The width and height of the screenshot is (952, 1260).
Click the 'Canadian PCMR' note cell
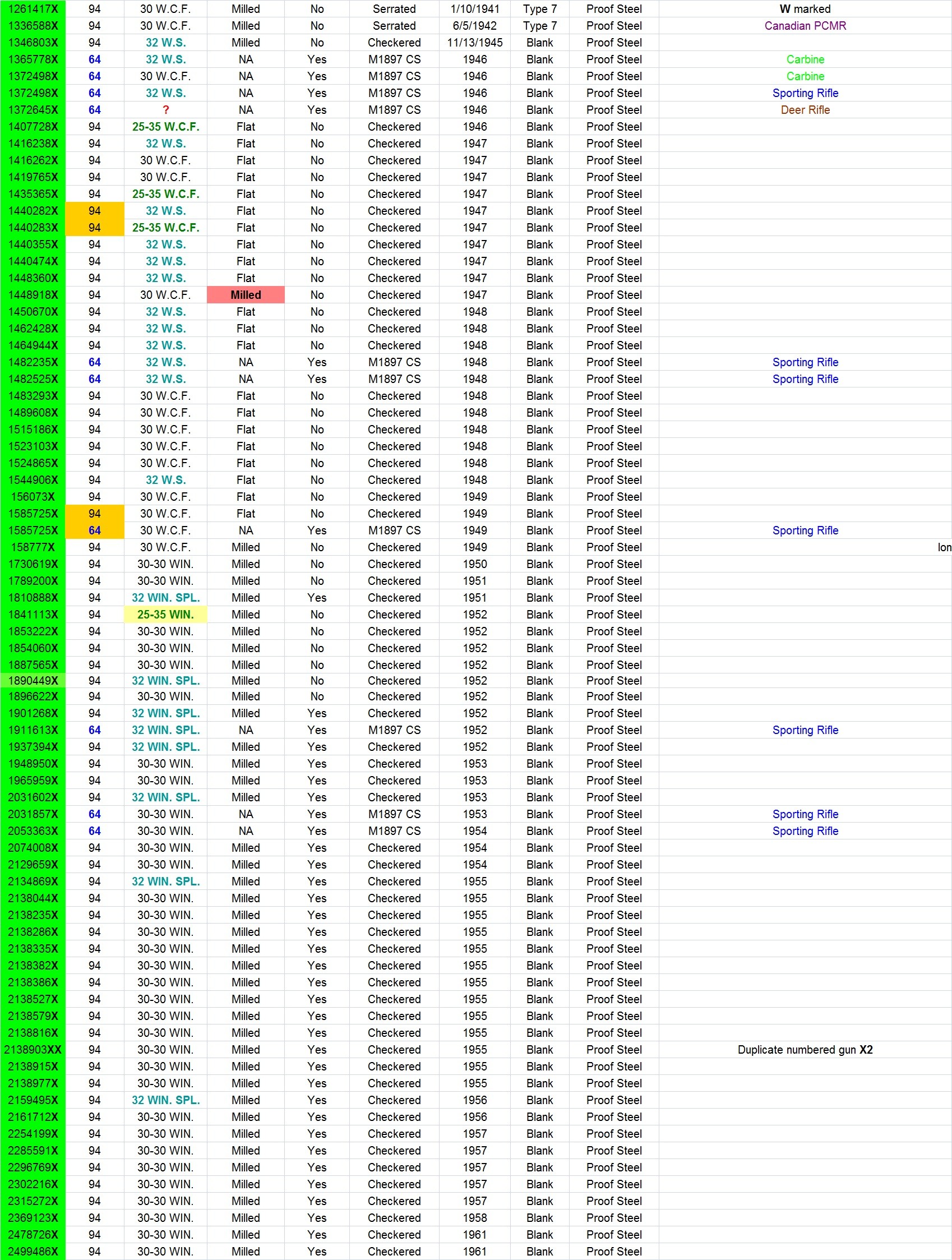pyautogui.click(x=805, y=26)
